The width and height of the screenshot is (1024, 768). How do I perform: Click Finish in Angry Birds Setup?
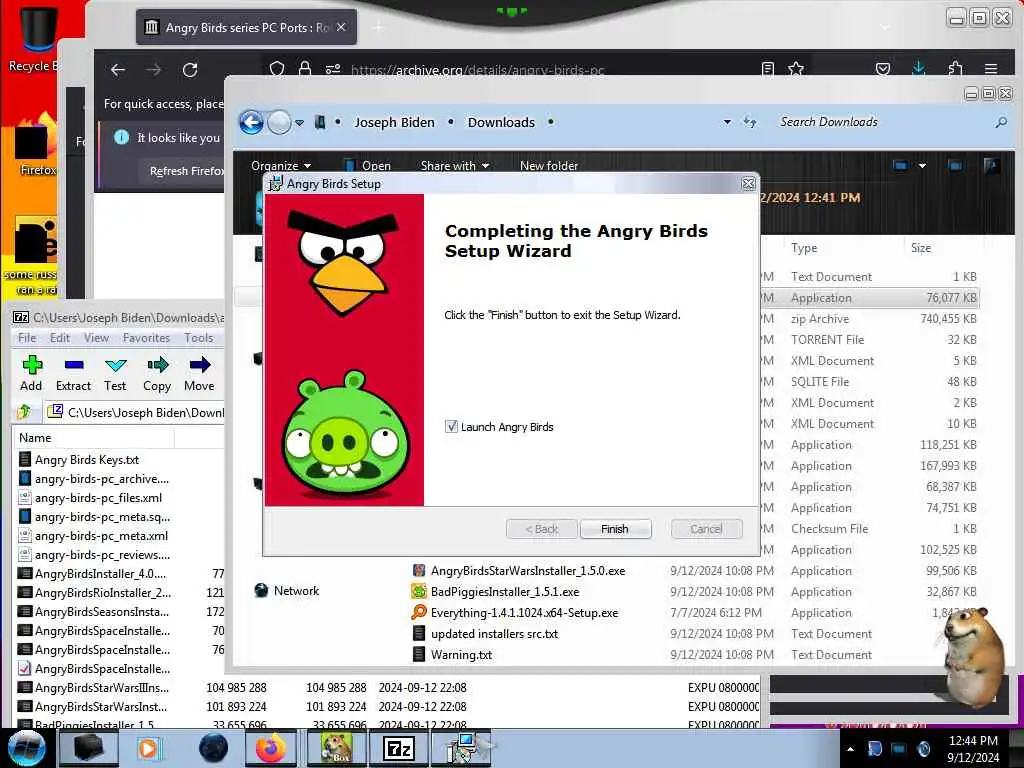click(615, 528)
